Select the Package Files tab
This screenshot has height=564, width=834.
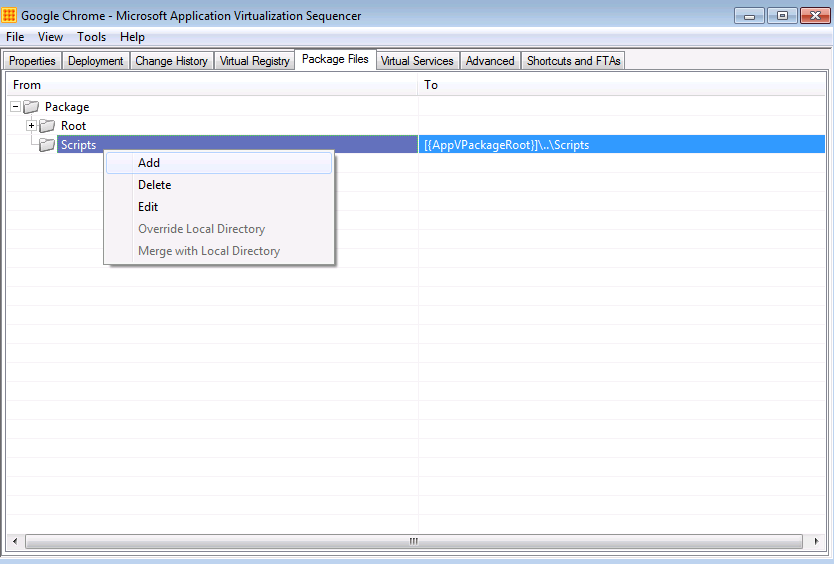pyautogui.click(x=335, y=59)
